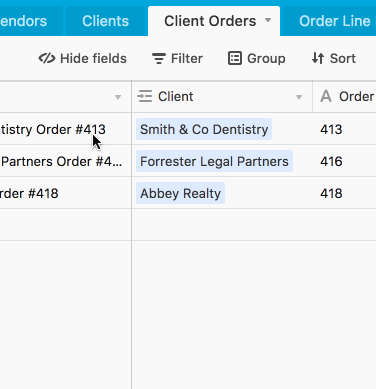
Task: Click the empty new-record row Client cell
Action: (222, 225)
